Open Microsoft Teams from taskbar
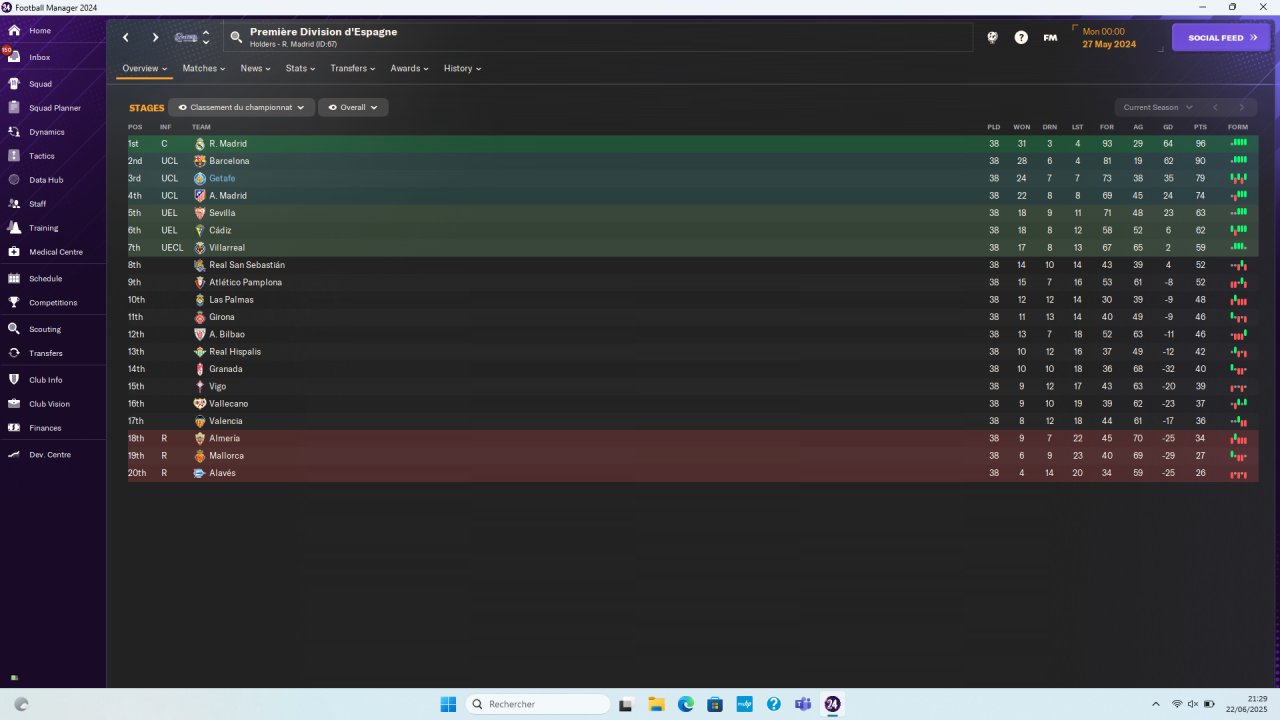Screen dimensions: 1280x720 click(x=802, y=704)
